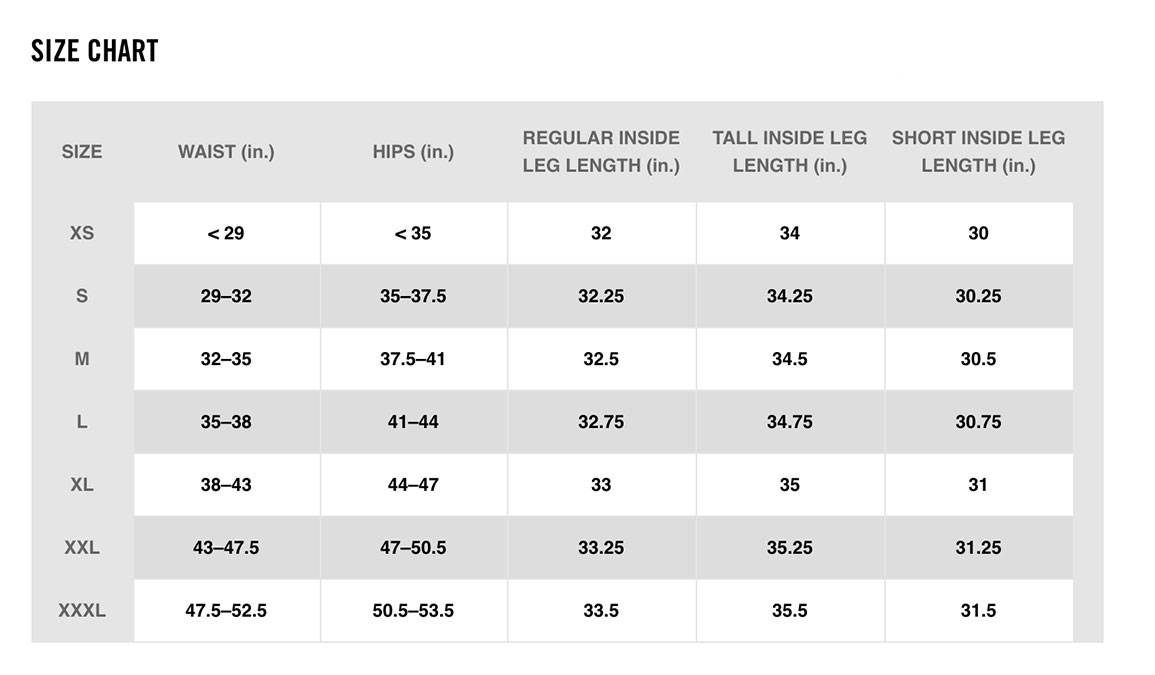Click the waist cell reading 29–32
The width and height of the screenshot is (1155, 675).
click(226, 296)
